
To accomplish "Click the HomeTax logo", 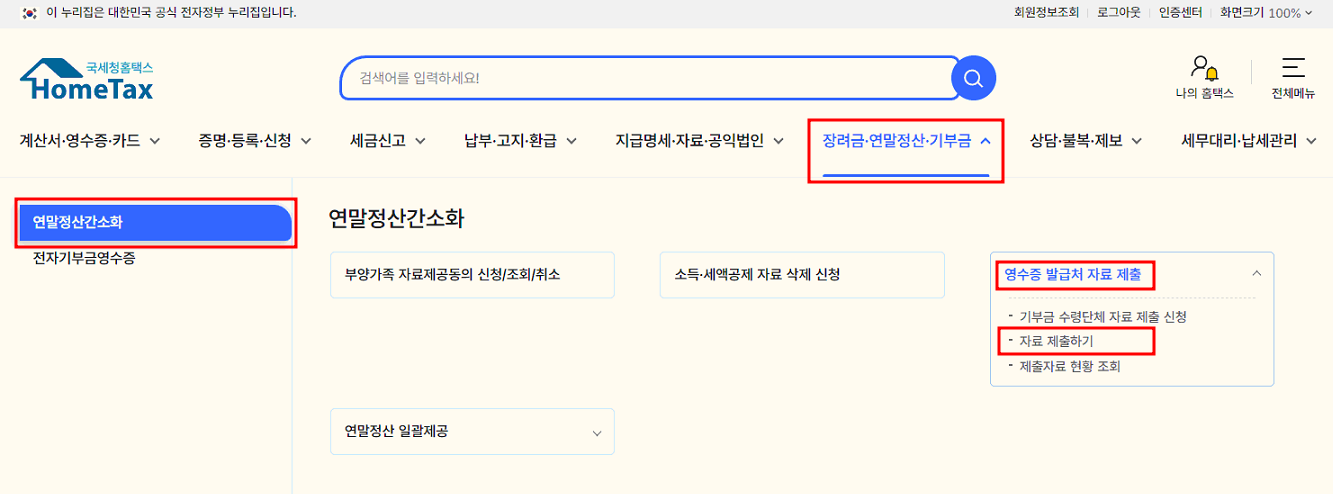I will [87, 79].
